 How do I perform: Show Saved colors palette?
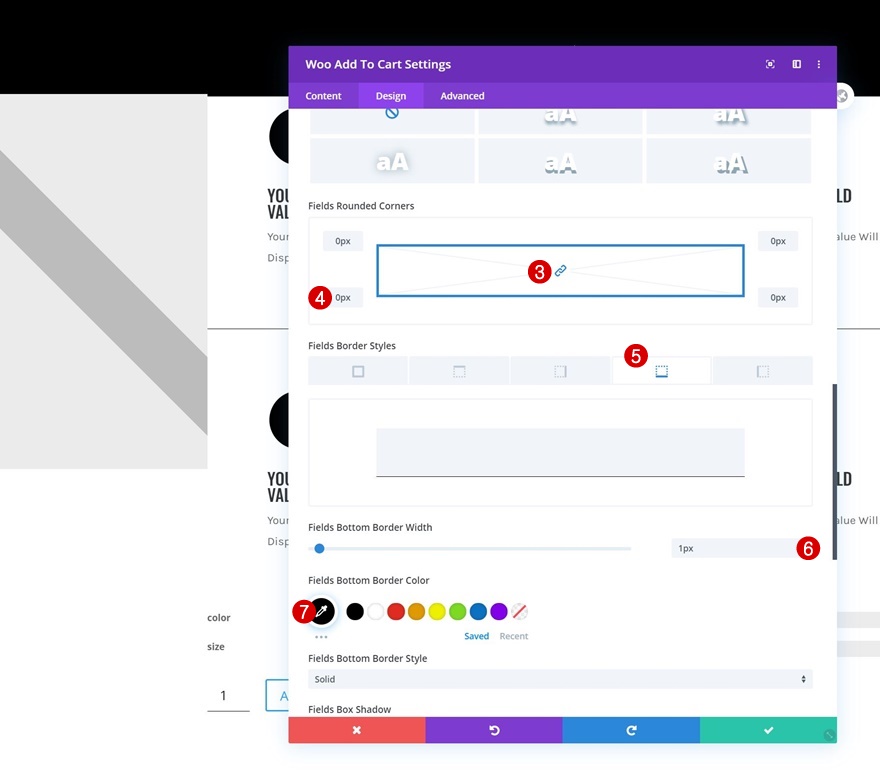(476, 636)
